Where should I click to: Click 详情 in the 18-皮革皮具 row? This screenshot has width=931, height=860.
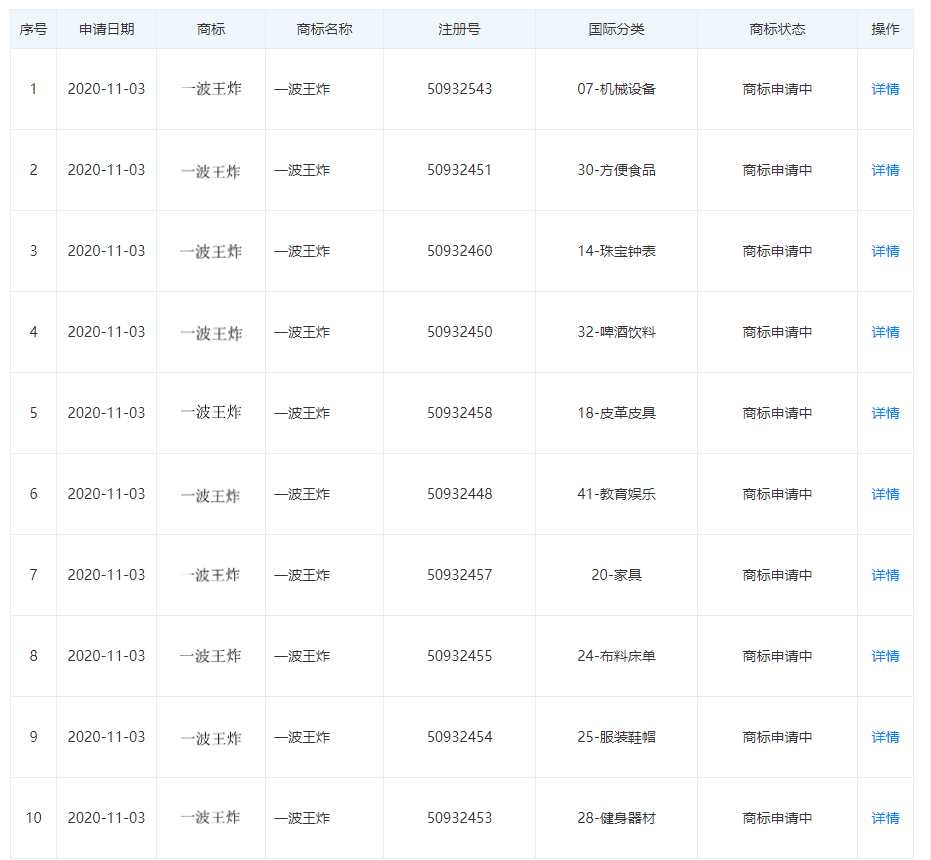point(885,413)
